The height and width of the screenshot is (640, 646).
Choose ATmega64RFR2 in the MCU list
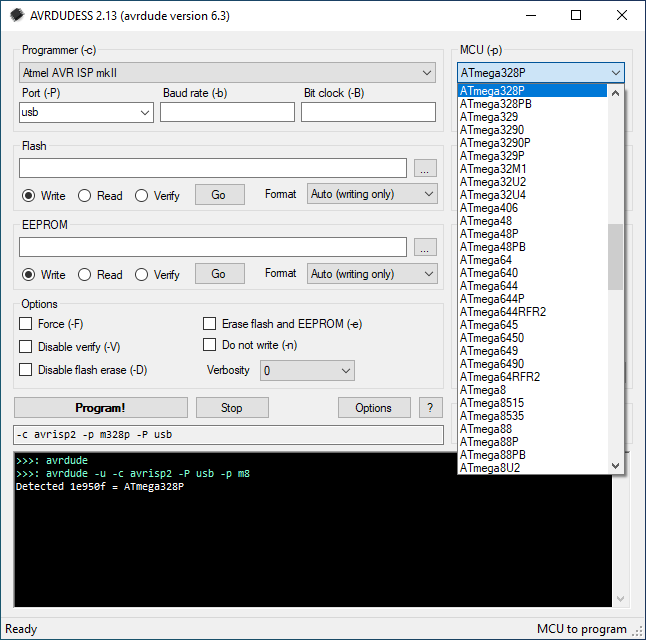coord(532,377)
